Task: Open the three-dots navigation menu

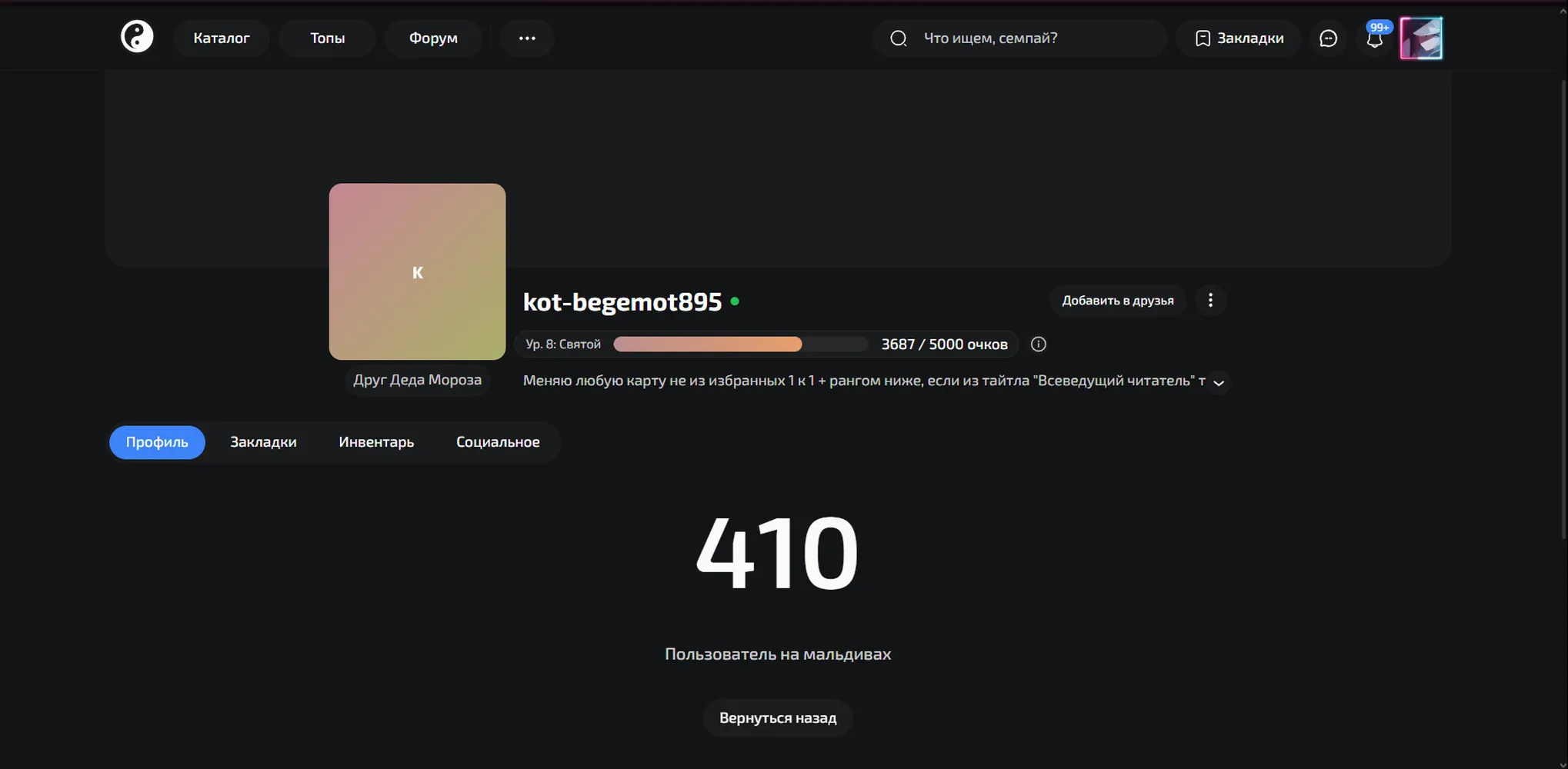Action: pos(527,38)
